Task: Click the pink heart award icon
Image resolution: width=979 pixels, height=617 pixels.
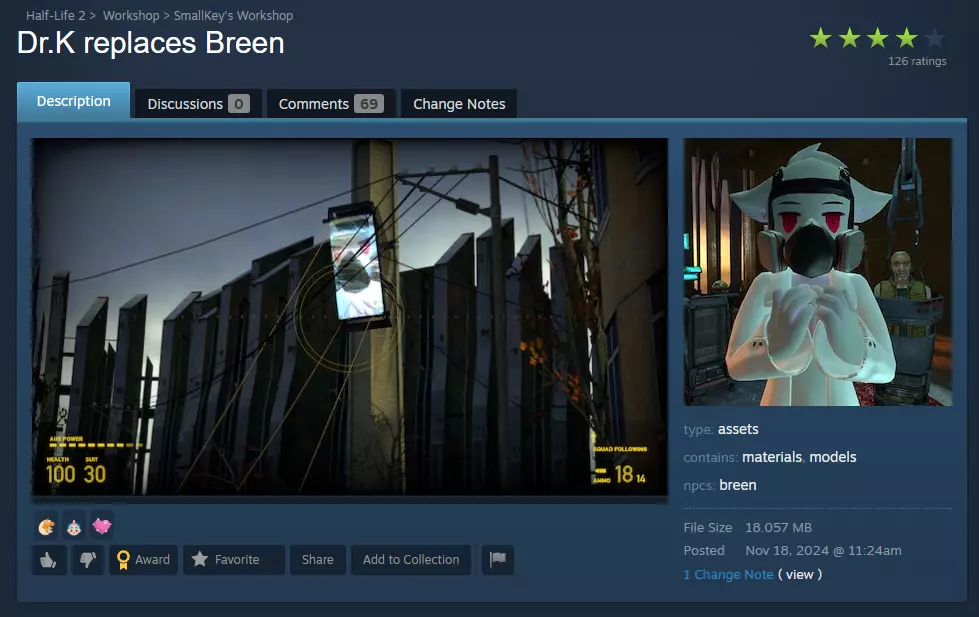Action: tap(102, 527)
